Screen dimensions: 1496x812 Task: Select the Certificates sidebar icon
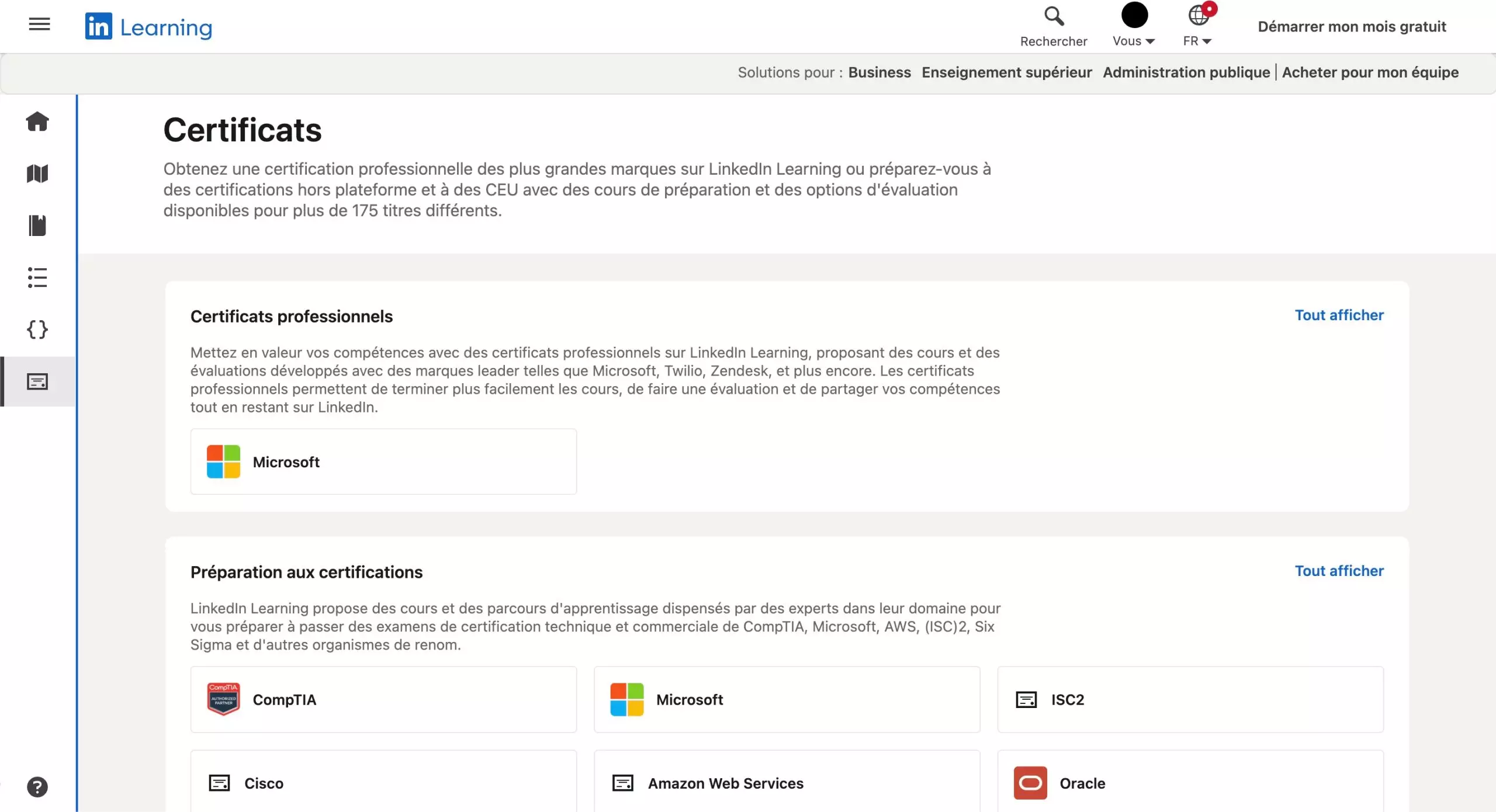[x=37, y=381]
